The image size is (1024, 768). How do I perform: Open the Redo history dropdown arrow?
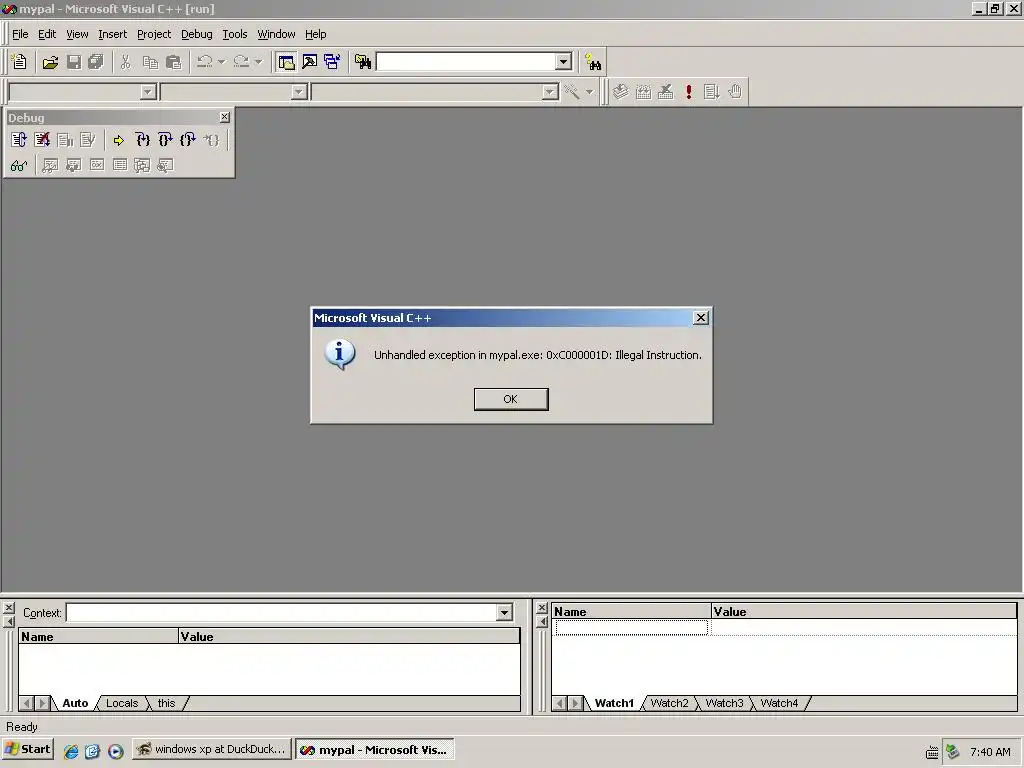point(258,62)
